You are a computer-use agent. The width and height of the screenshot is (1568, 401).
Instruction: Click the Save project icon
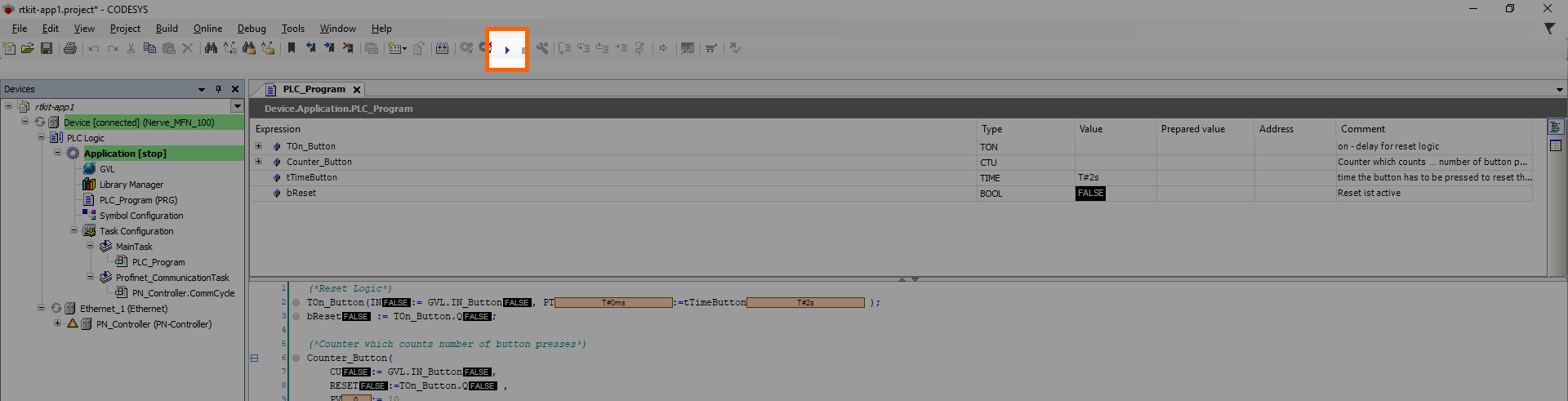(x=47, y=49)
